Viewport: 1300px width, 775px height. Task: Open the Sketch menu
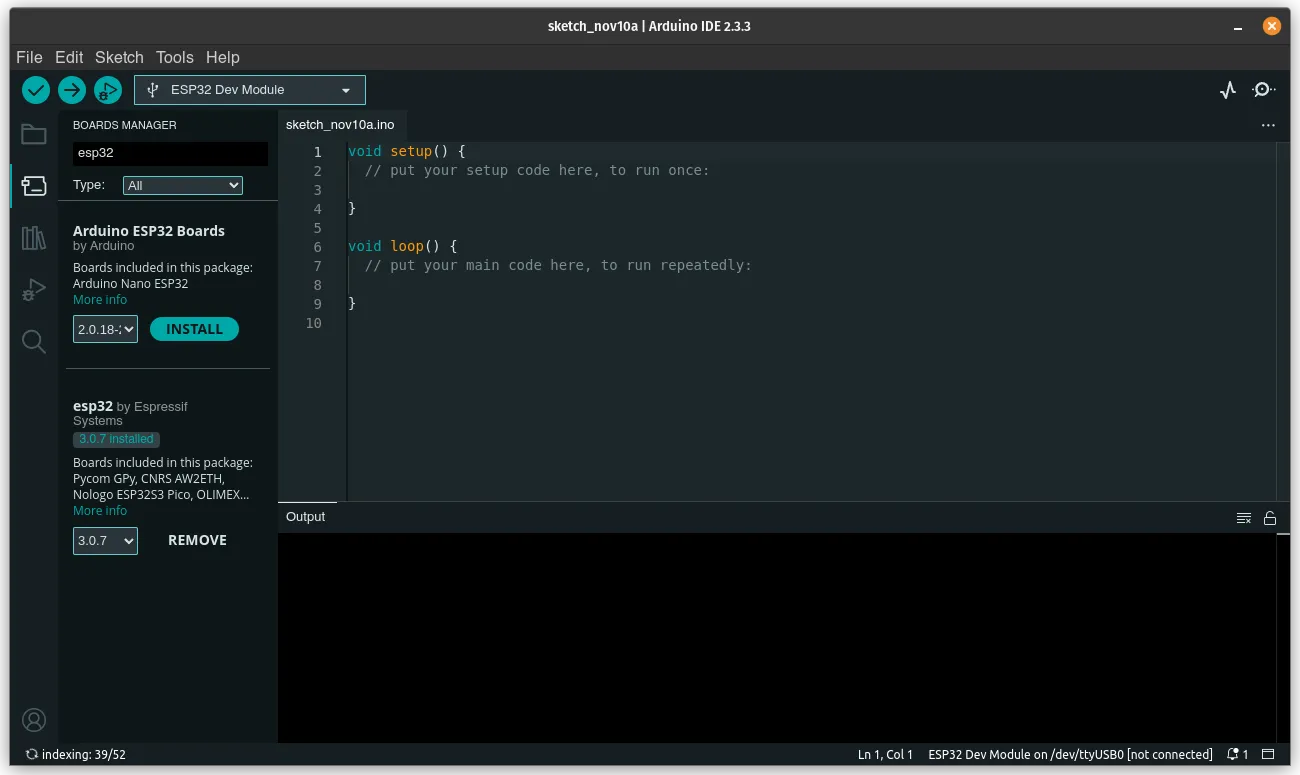119,57
